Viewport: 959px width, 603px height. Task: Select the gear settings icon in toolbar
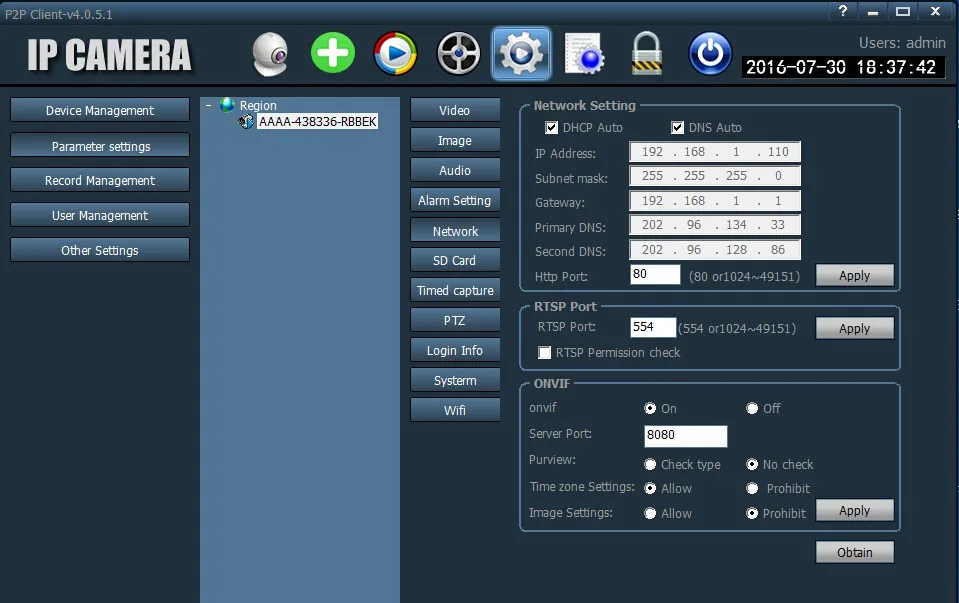[521, 54]
